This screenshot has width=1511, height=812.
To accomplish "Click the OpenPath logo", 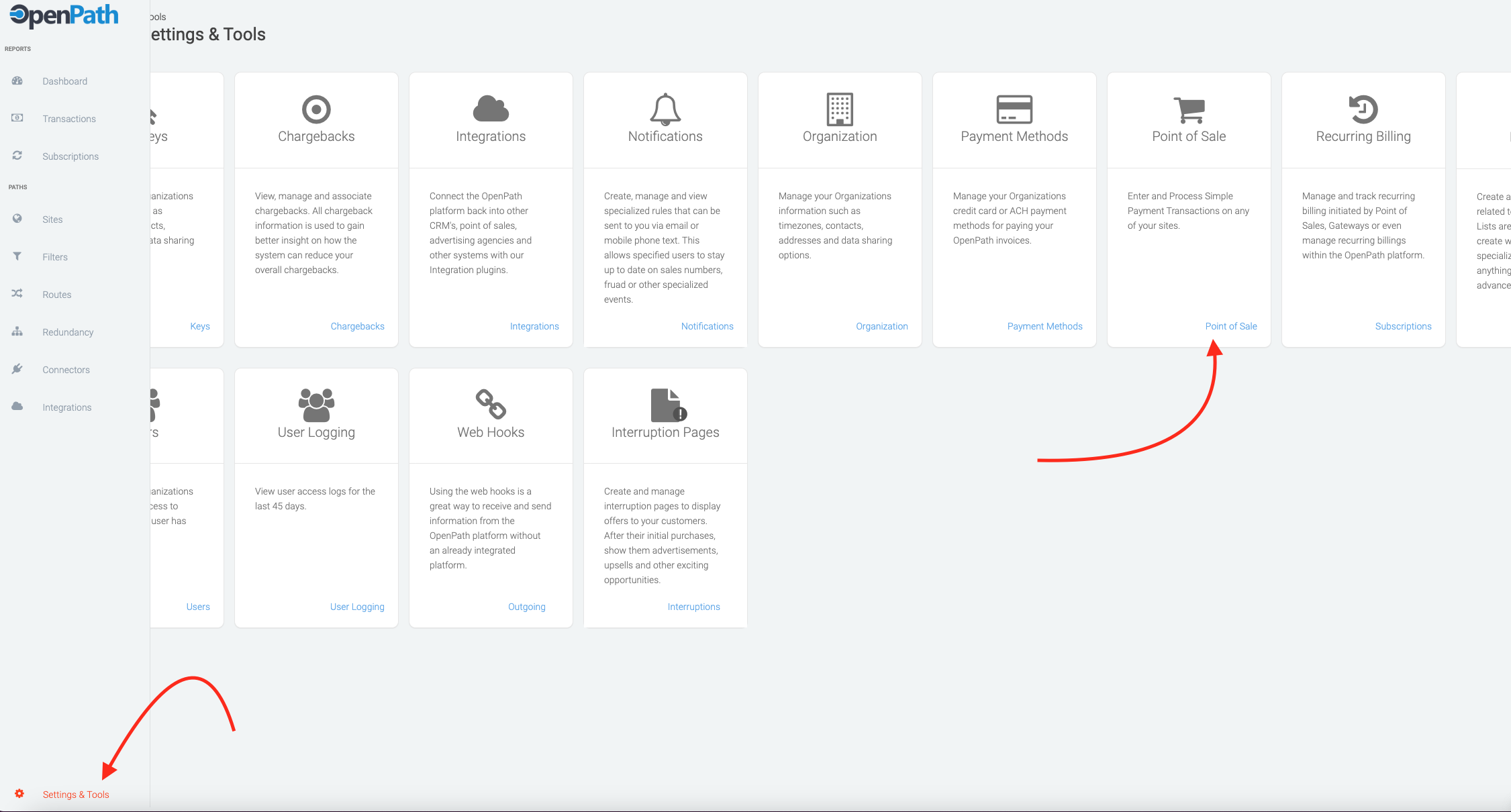I will click(x=64, y=15).
